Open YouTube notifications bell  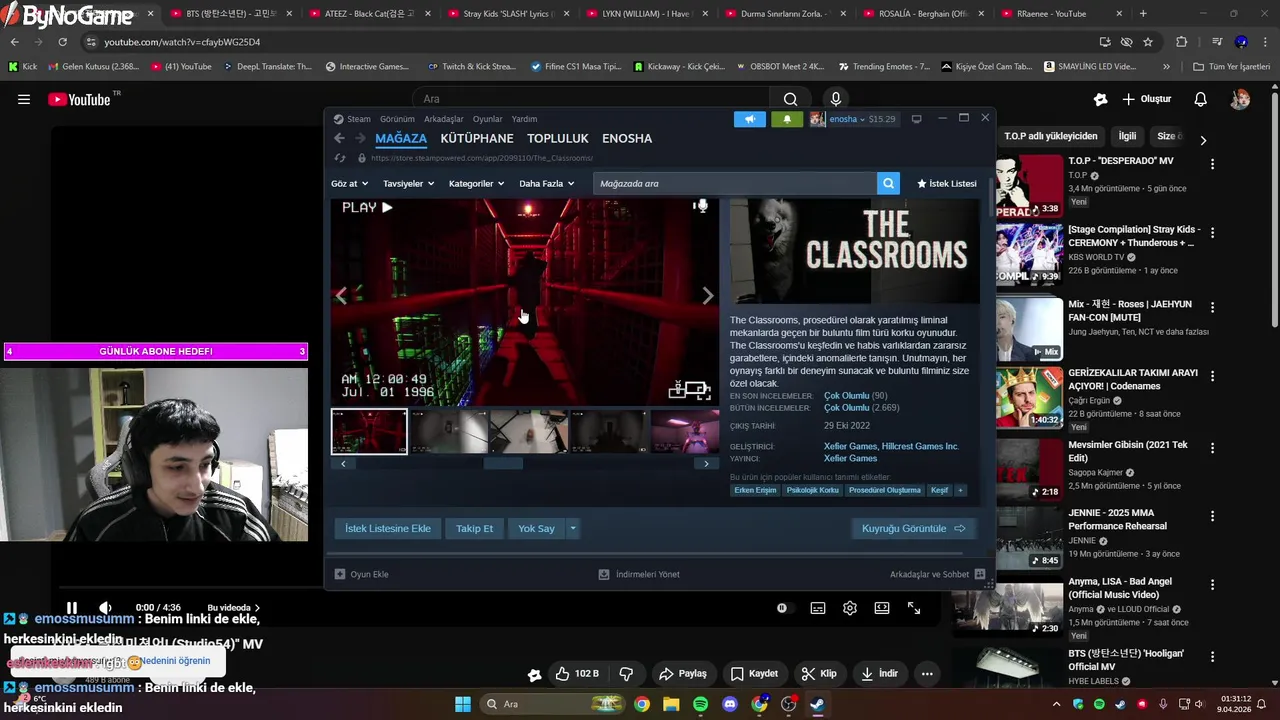pos(1200,99)
